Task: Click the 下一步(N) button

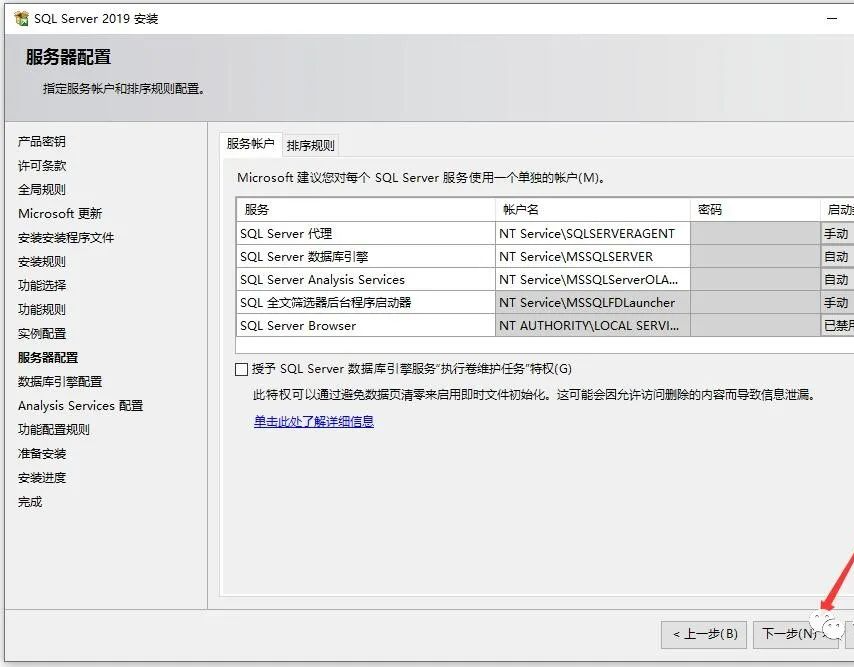Action: (794, 634)
